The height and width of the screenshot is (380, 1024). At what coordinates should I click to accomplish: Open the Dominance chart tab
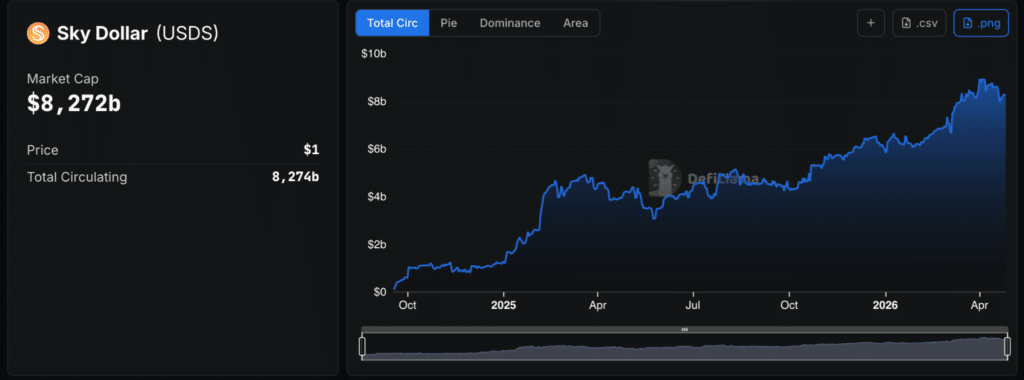(x=510, y=23)
